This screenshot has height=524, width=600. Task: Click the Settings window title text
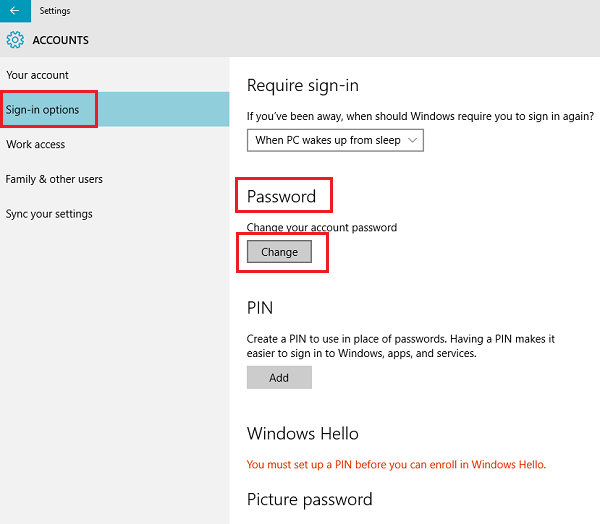54,10
